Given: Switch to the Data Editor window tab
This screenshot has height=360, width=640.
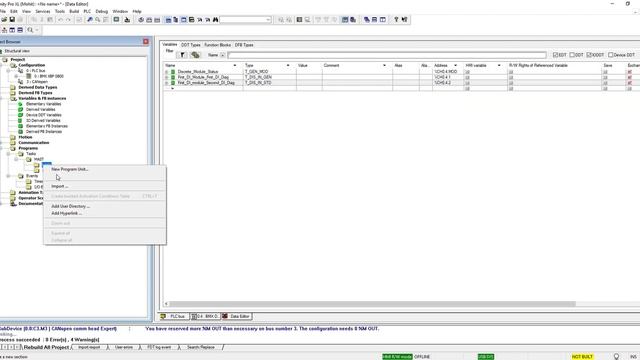Looking at the screenshot, I should tap(236, 316).
